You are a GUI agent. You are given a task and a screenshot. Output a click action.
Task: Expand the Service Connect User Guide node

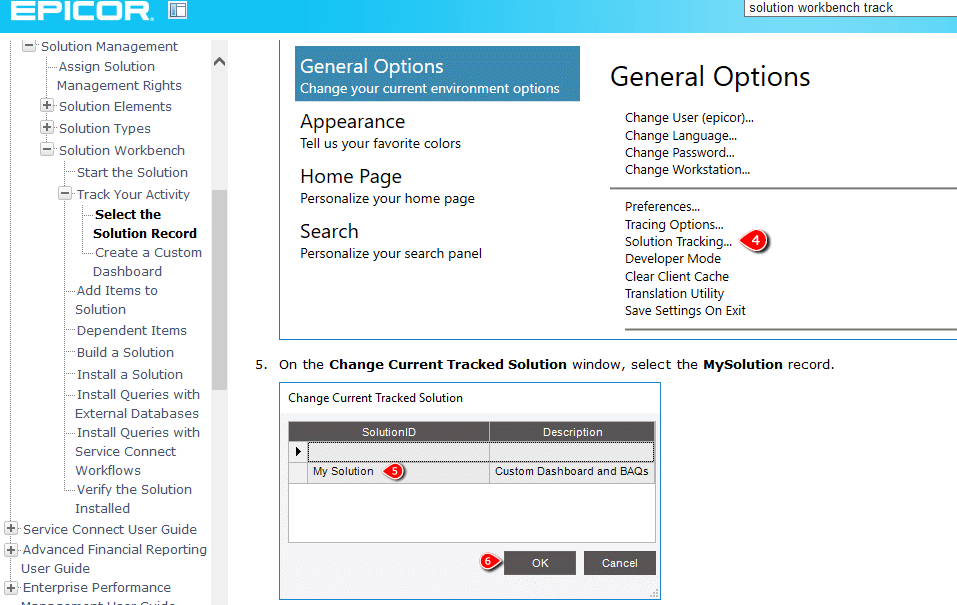pyautogui.click(x=11, y=528)
